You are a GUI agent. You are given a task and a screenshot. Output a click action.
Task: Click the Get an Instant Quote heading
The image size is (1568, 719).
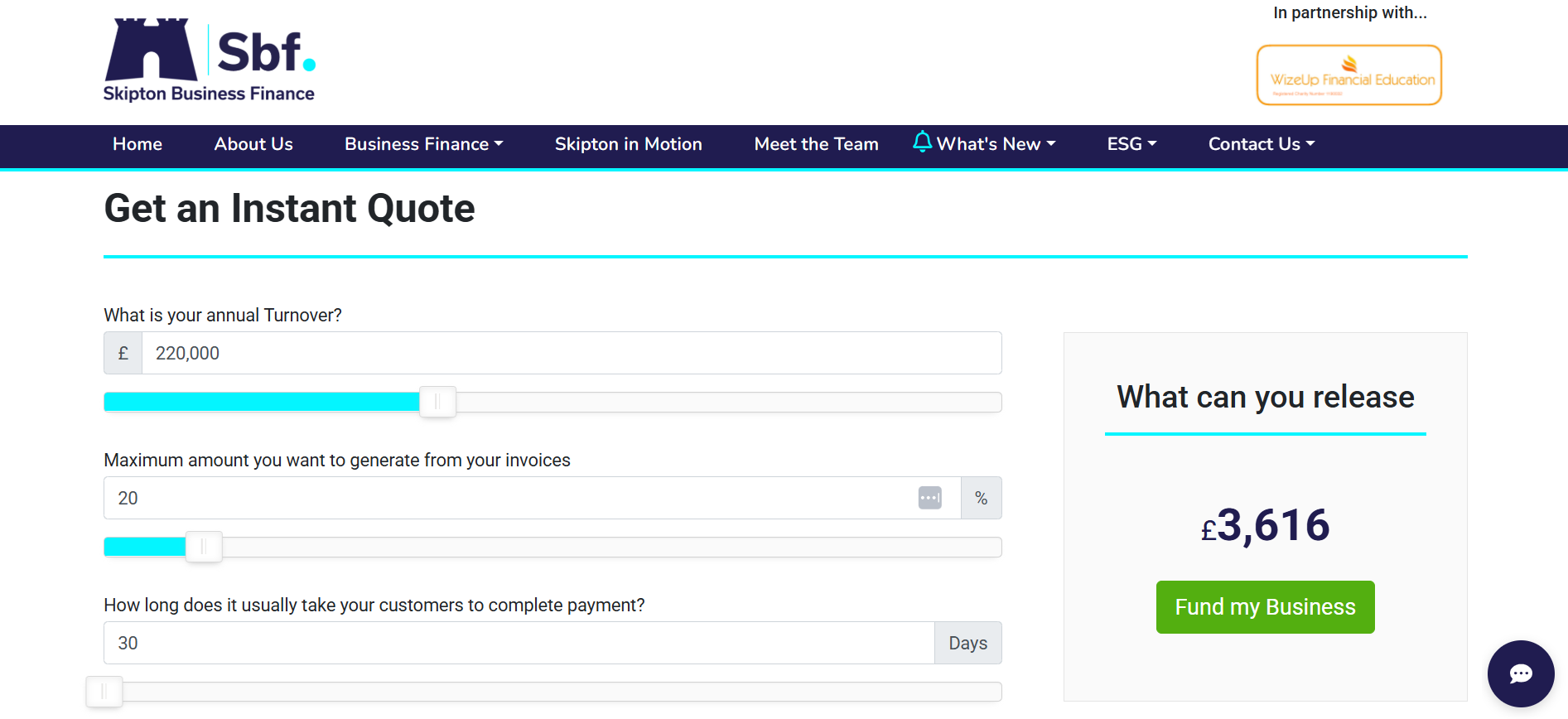[289, 209]
